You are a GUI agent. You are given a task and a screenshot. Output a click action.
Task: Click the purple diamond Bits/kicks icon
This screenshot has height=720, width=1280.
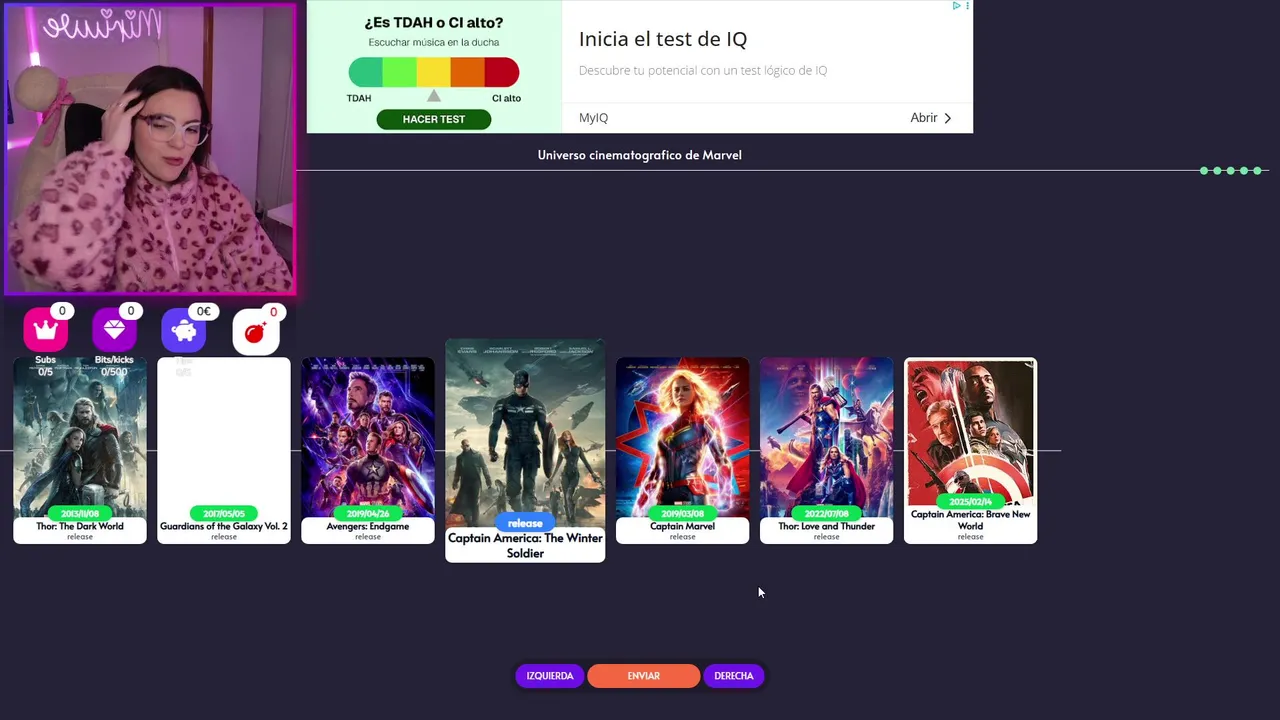coord(114,330)
